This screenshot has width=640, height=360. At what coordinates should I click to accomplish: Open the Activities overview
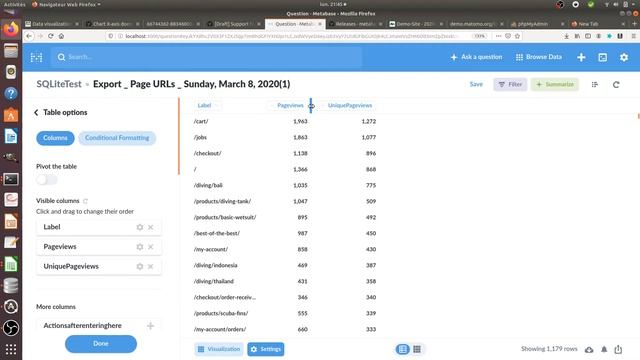15,4
